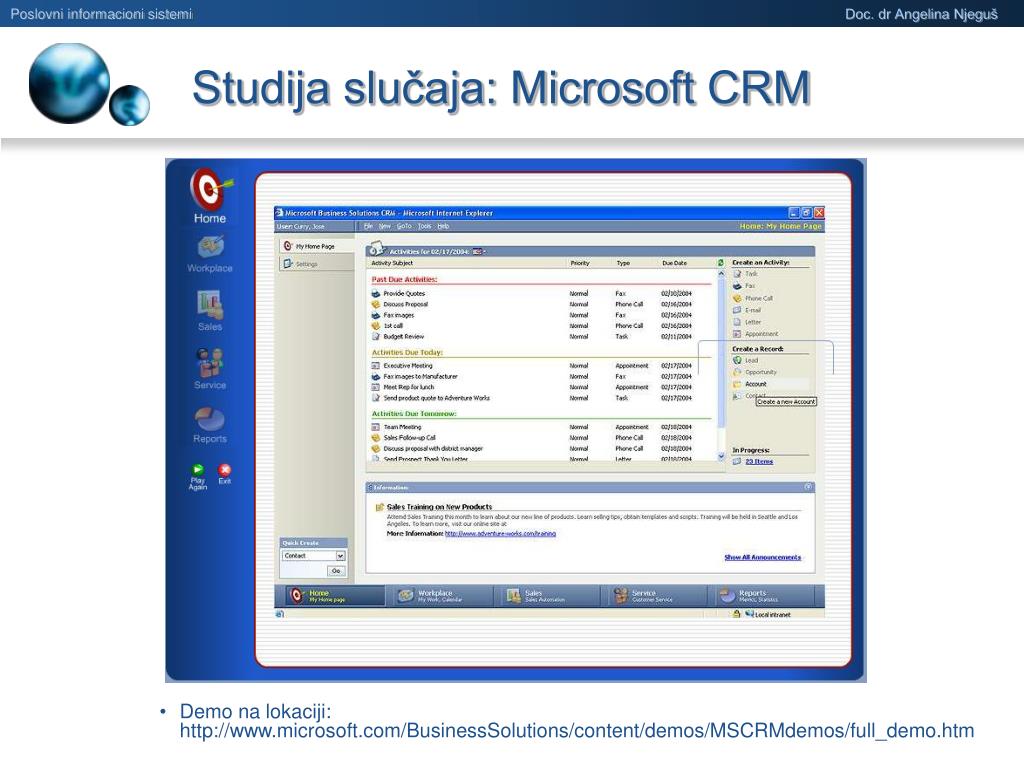Open the activities date picker dropdown

(x=480, y=251)
